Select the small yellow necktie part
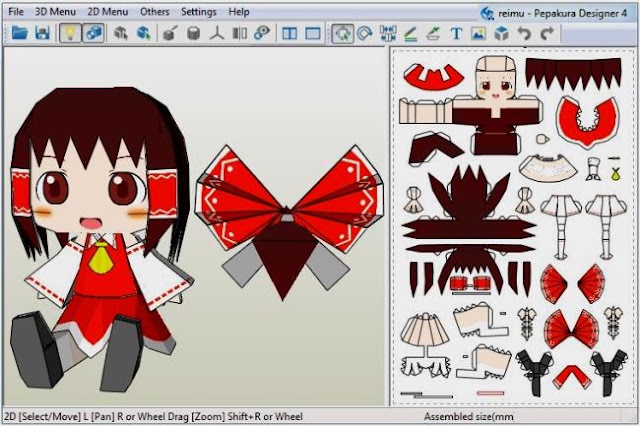Viewport: 640px width, 426px height. point(615,174)
